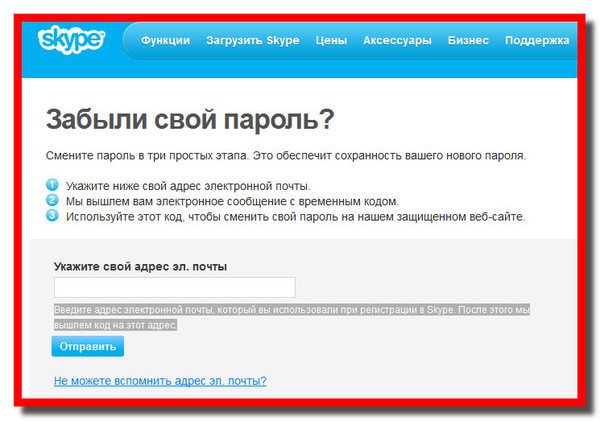This screenshot has height=421, width=600.
Task: Click the step 1 number bullet icon
Action: pyautogui.click(x=52, y=185)
